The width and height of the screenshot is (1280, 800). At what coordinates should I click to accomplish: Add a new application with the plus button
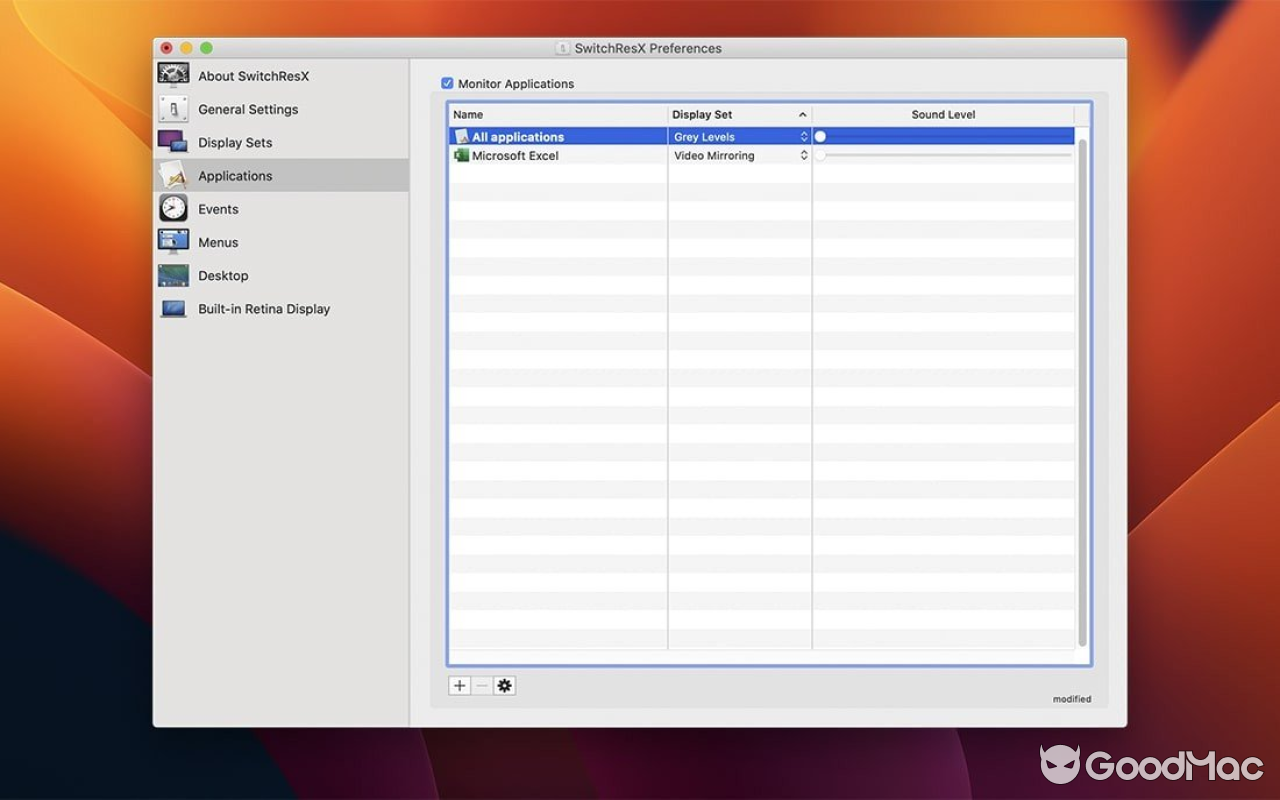[x=459, y=685]
